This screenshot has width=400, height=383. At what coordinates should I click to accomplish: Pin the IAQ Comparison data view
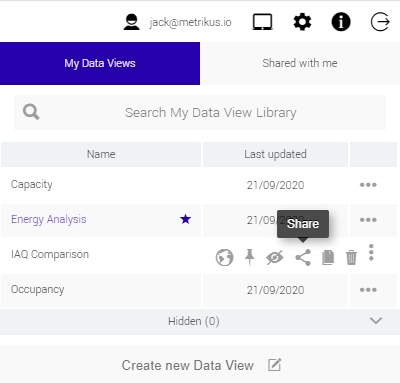click(249, 257)
